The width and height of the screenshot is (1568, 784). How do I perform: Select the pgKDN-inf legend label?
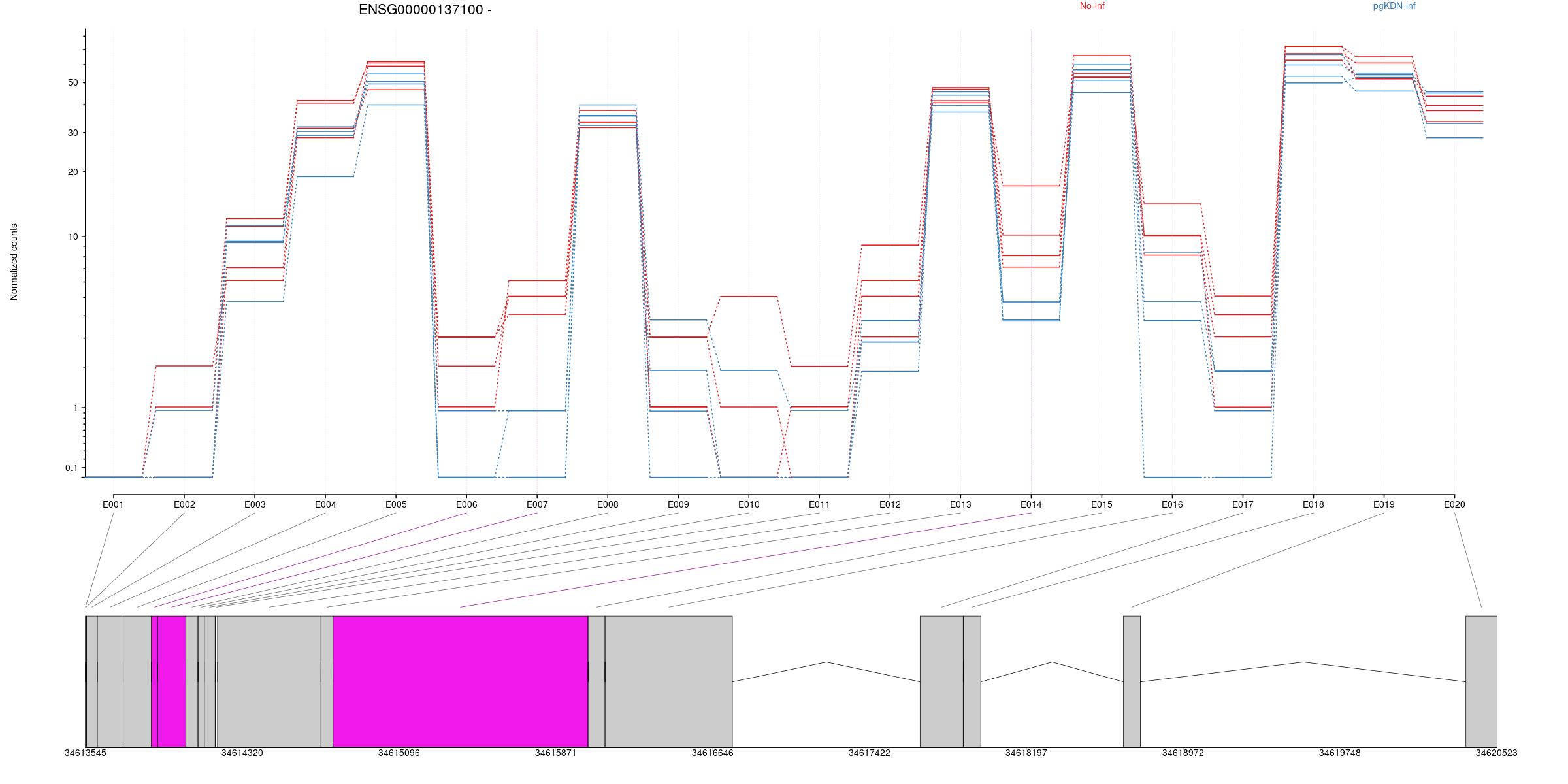pos(1394,6)
